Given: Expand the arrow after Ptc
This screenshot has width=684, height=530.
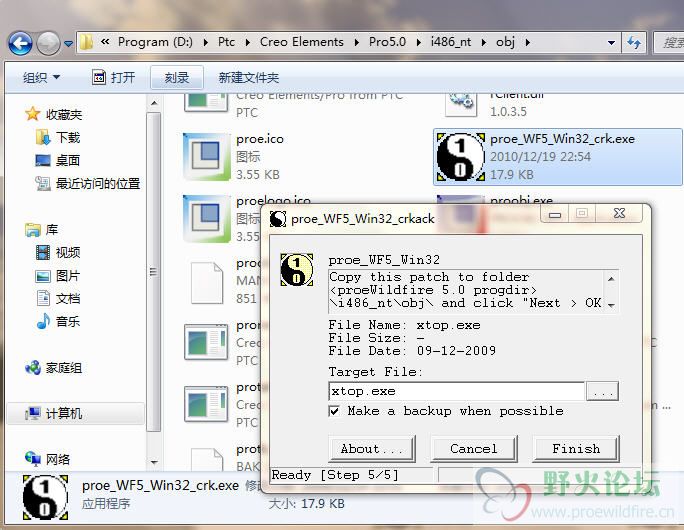Looking at the screenshot, I should [x=248, y=42].
